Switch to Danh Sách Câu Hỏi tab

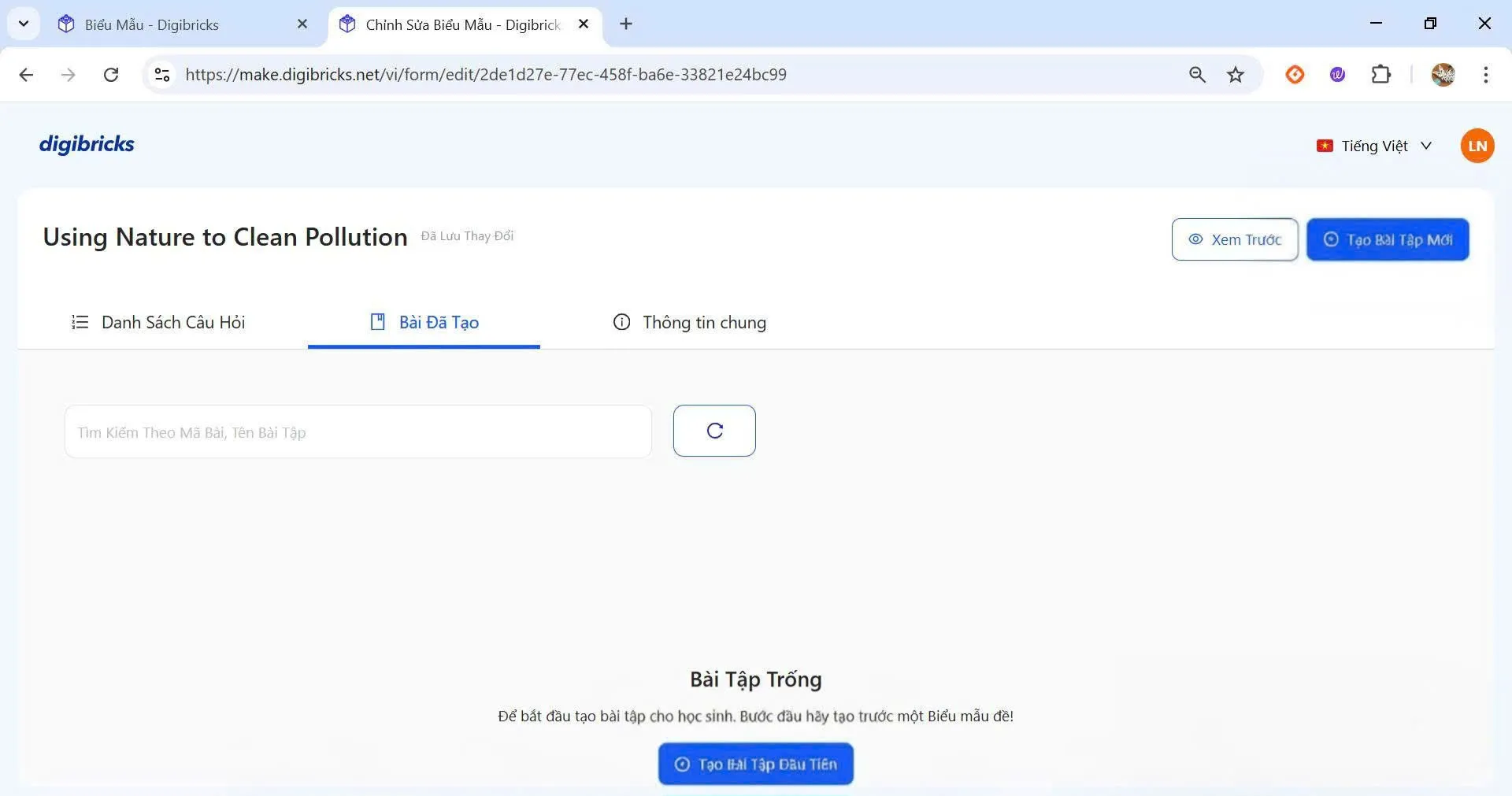tap(158, 322)
